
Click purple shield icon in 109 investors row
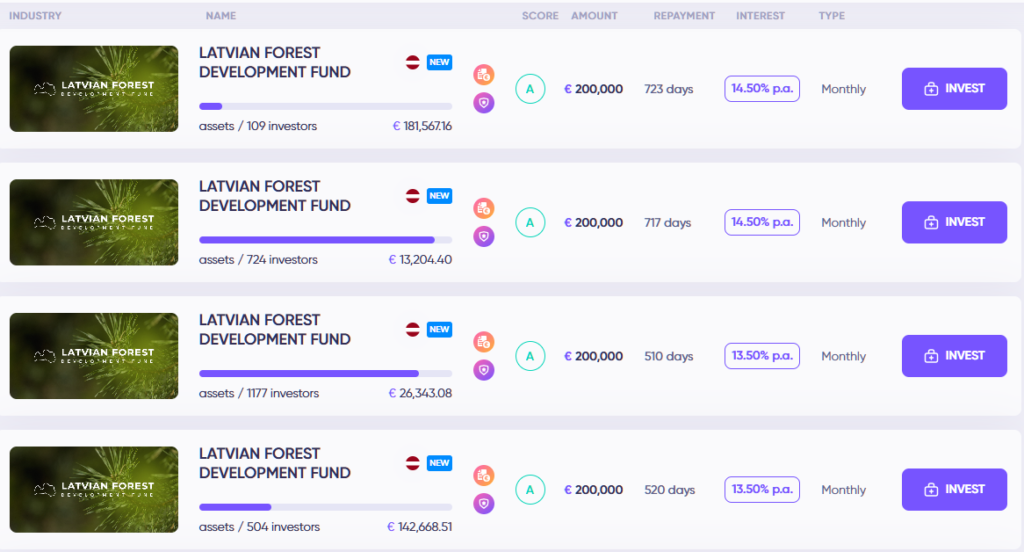coord(484,103)
